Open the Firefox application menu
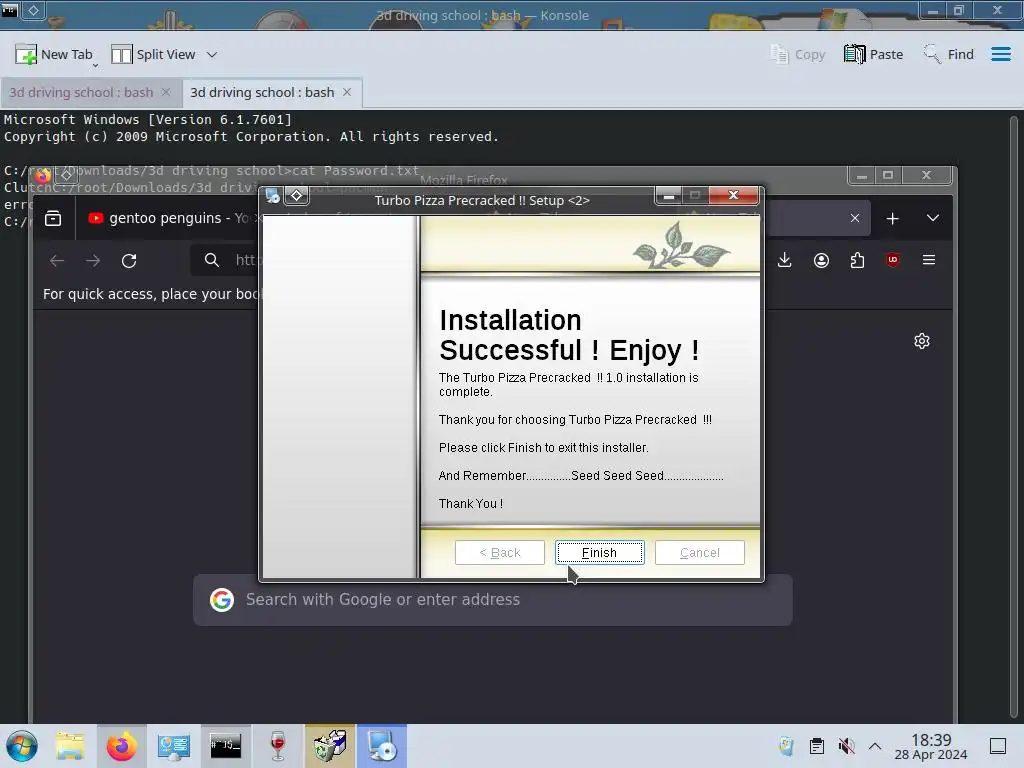Viewport: 1024px width, 768px height. (929, 261)
